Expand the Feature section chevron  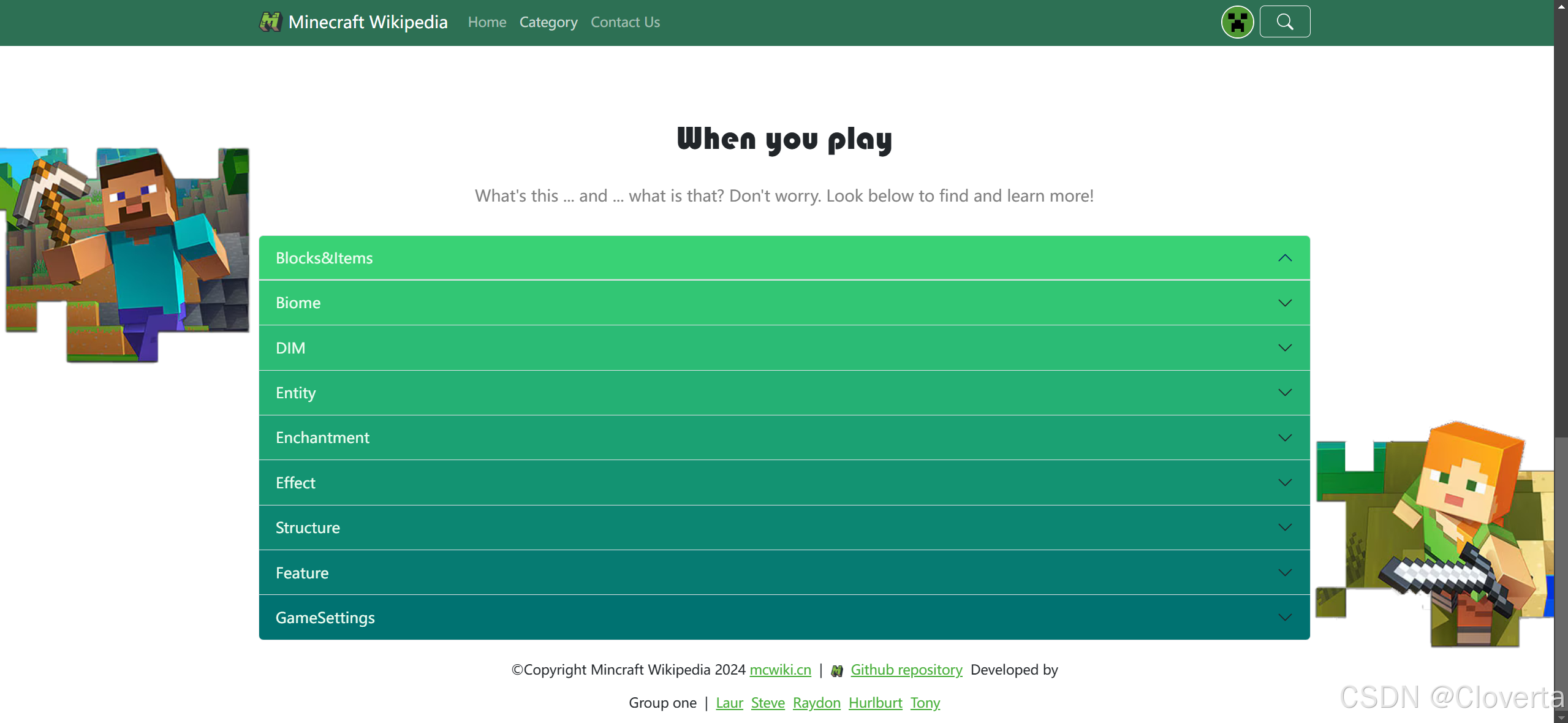1285,572
